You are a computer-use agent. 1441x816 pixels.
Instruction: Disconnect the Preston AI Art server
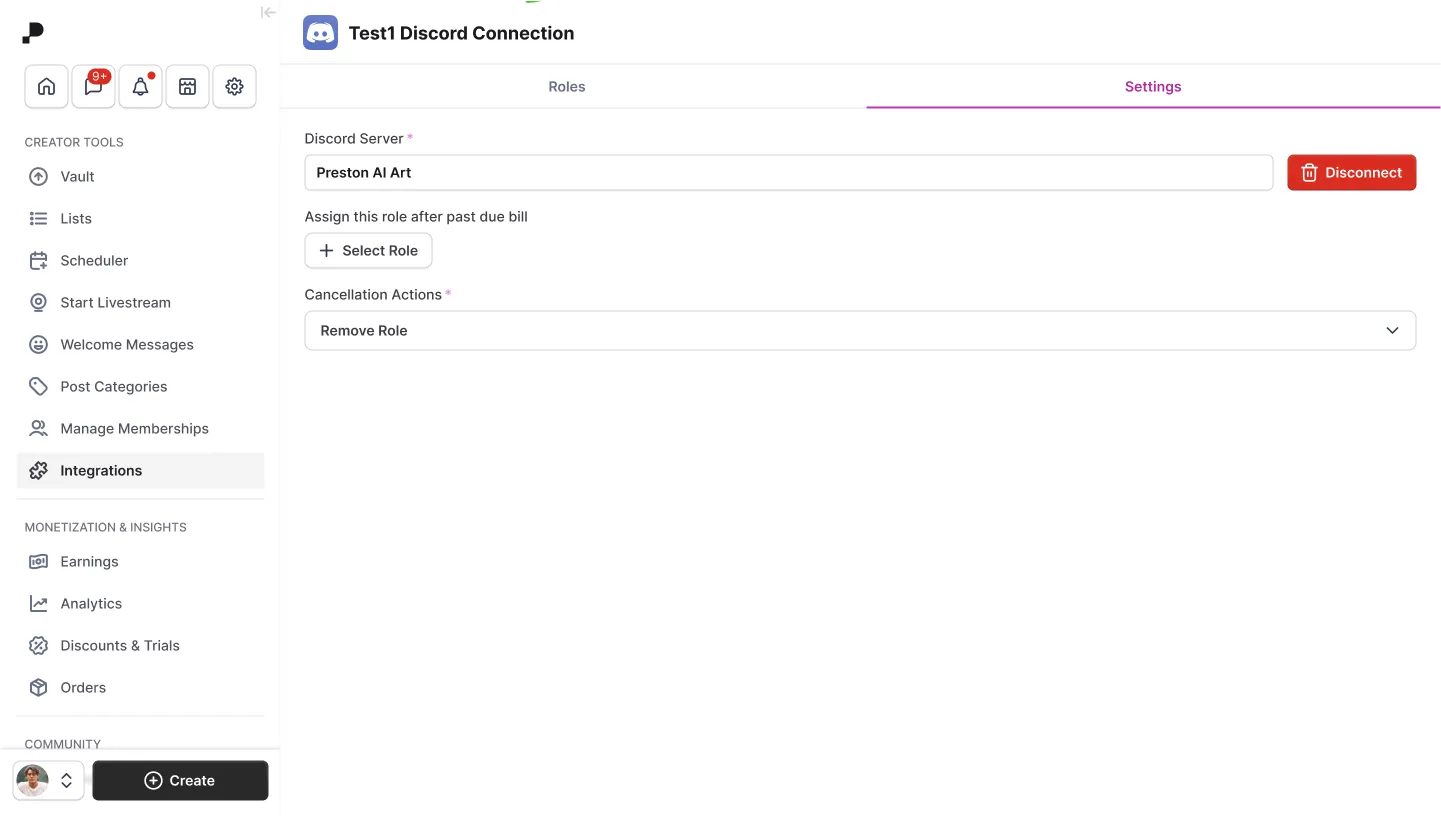coord(1351,172)
